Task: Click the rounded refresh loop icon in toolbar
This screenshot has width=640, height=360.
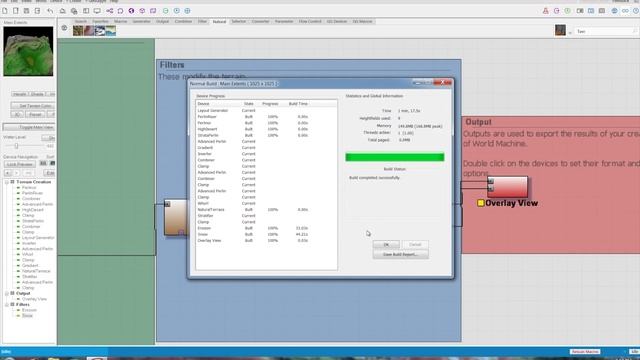Action: (x=120, y=11)
